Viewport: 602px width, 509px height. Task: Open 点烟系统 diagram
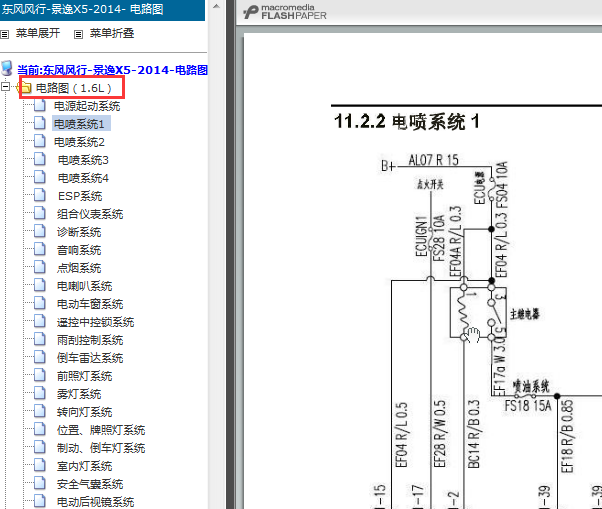[x=79, y=268]
